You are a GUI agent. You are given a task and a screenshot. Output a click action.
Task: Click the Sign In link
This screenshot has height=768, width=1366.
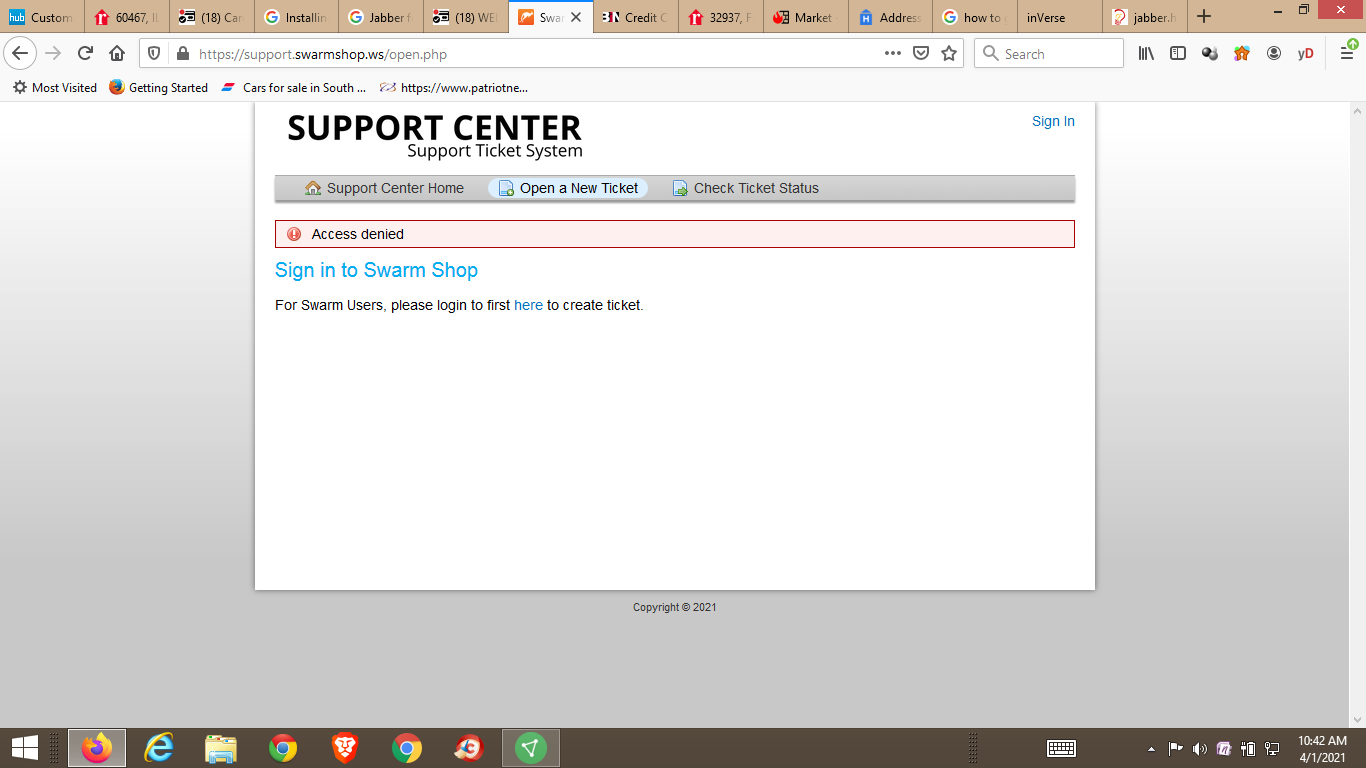pos(1053,121)
